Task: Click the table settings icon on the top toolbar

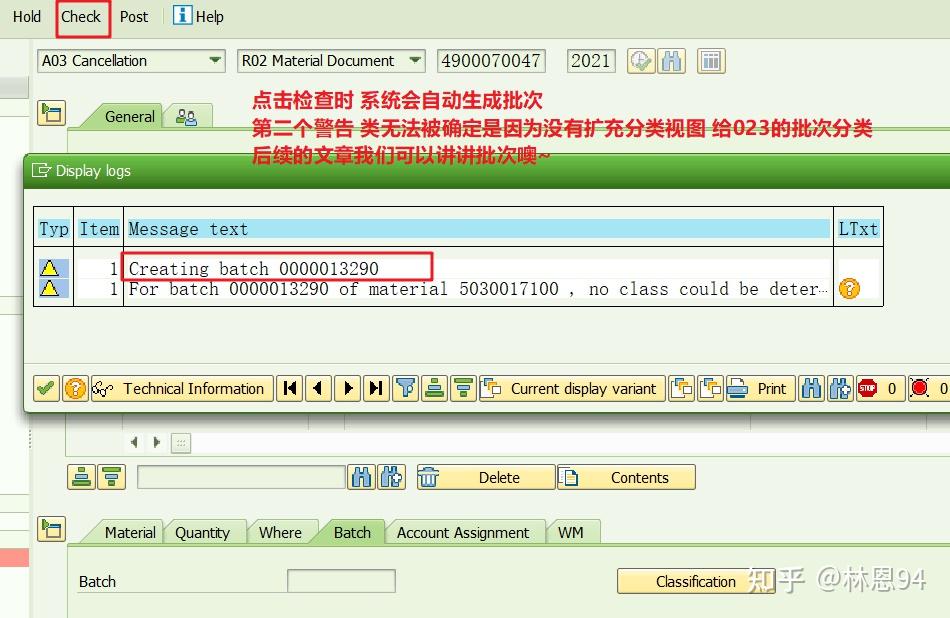Action: (x=711, y=61)
